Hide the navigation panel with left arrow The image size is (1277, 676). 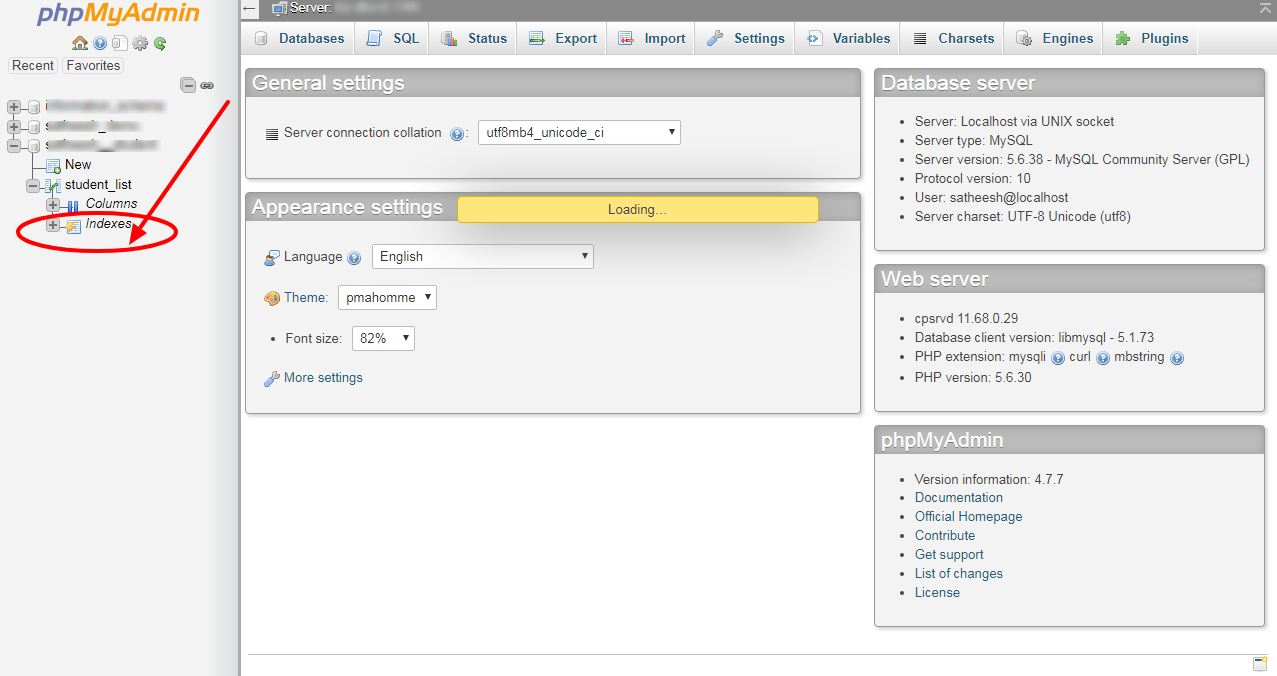pos(250,8)
